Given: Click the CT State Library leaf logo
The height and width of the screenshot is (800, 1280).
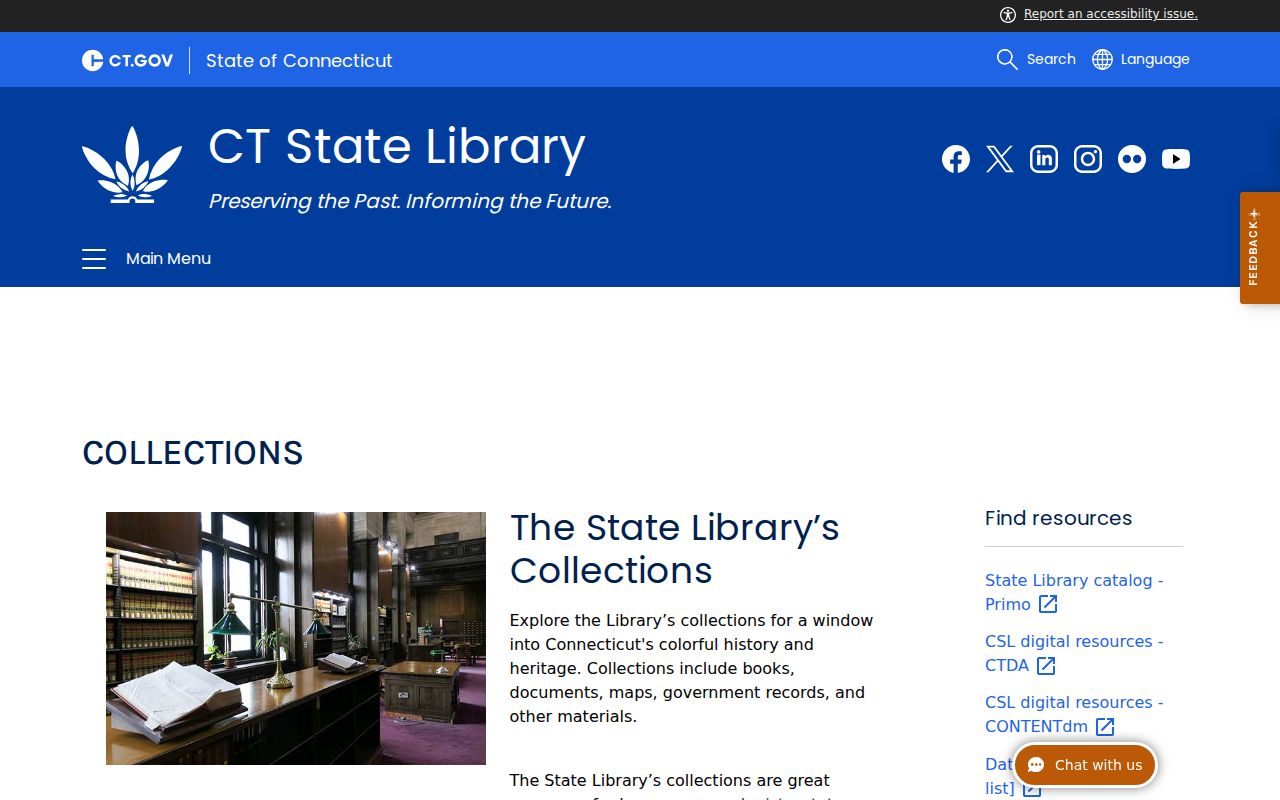Looking at the screenshot, I should [x=132, y=165].
